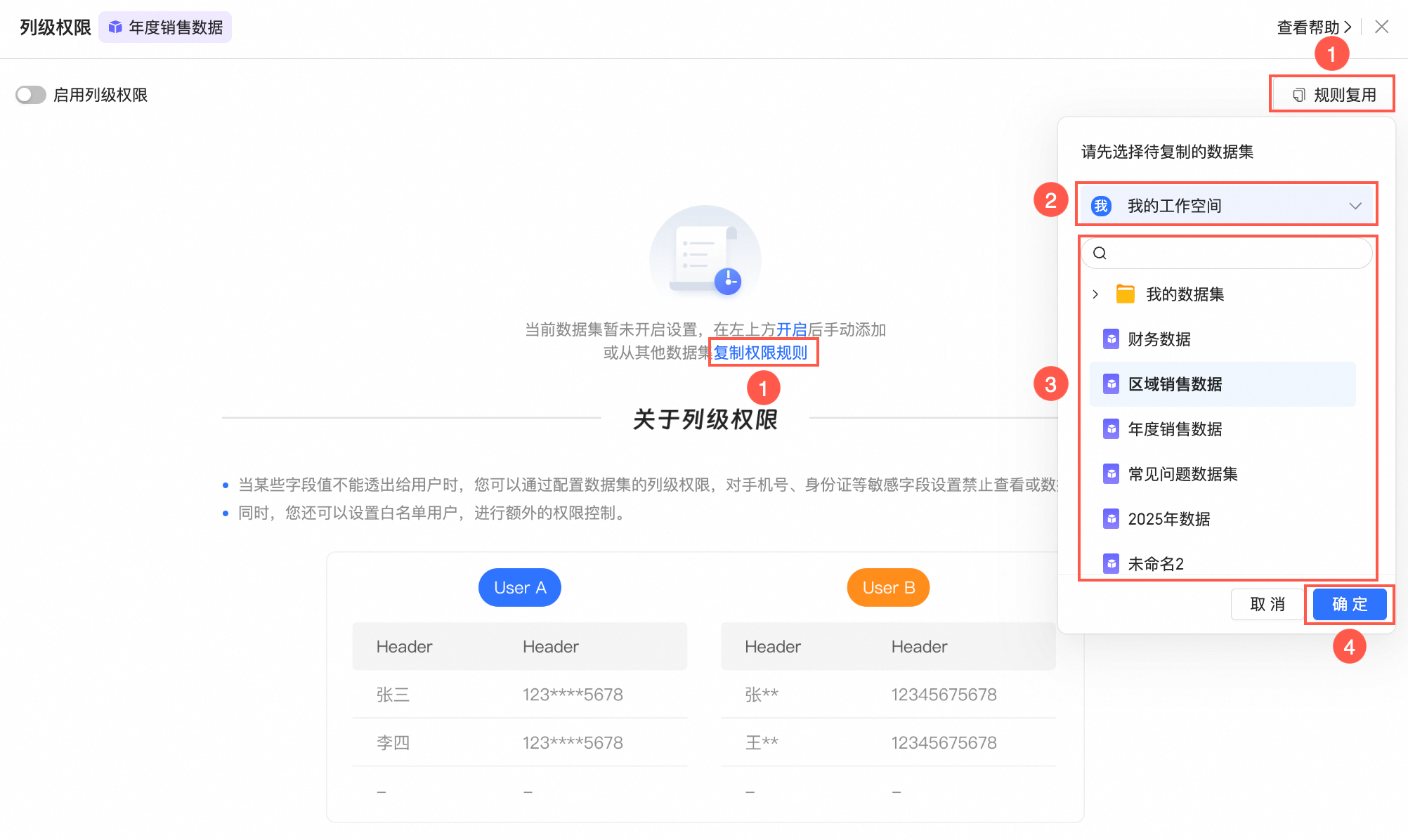Click the 未命名2 dataset icon
The width and height of the screenshot is (1408, 840).
1112,563
